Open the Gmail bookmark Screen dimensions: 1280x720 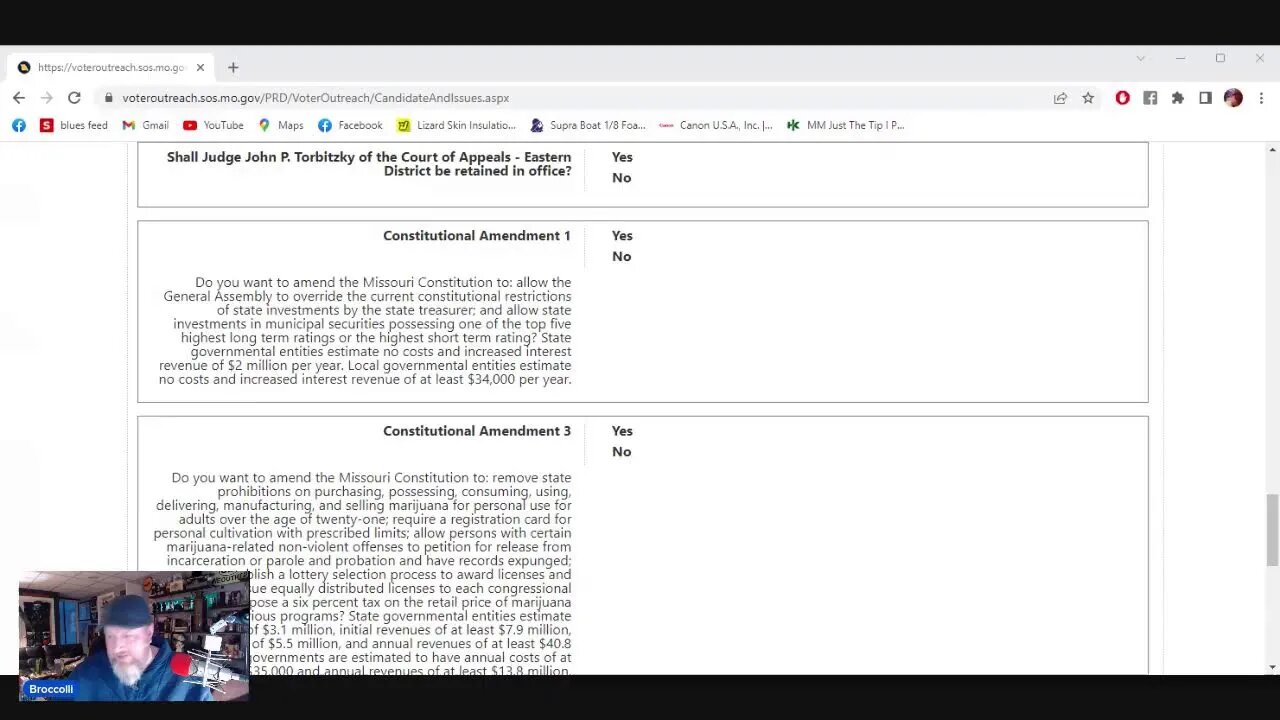[x=145, y=125]
